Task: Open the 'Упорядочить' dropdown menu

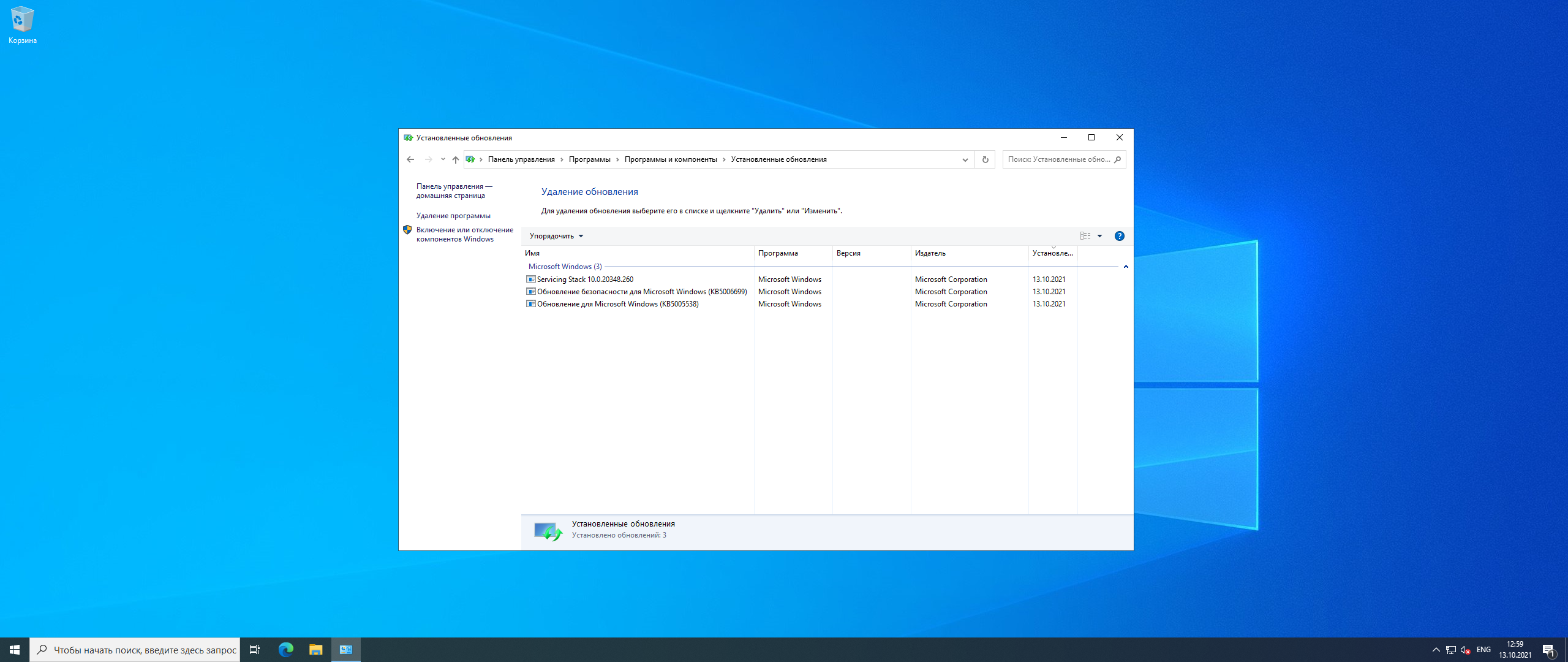Action: click(556, 236)
